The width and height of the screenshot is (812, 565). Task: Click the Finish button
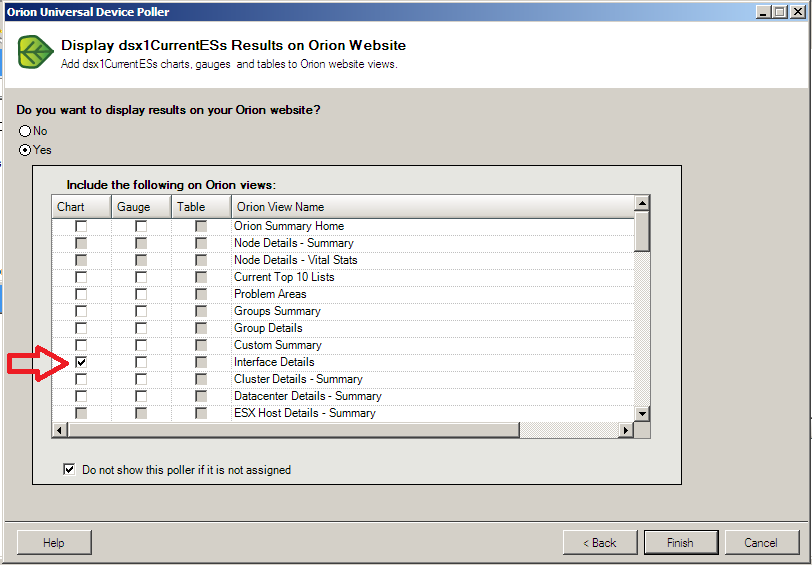pyautogui.click(x=681, y=542)
